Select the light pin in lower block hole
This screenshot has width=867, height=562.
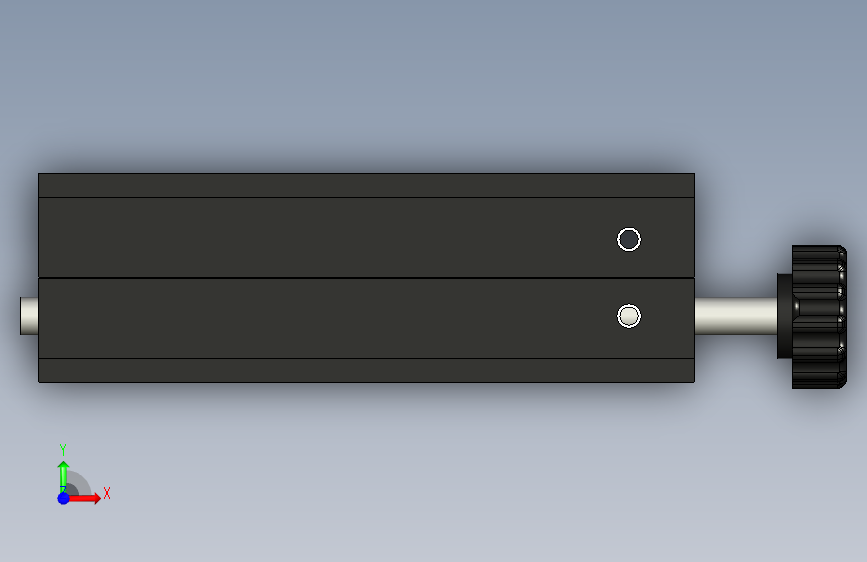pyautogui.click(x=629, y=316)
